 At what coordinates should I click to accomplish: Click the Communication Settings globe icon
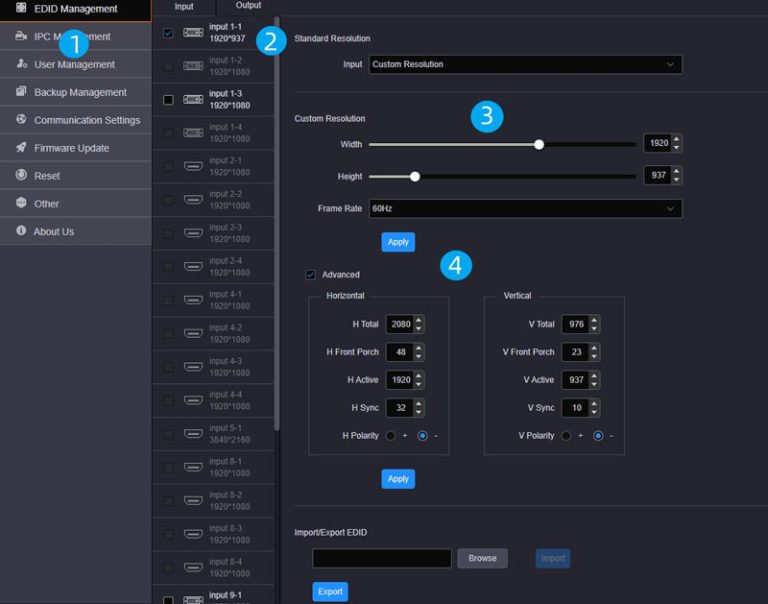(21, 120)
